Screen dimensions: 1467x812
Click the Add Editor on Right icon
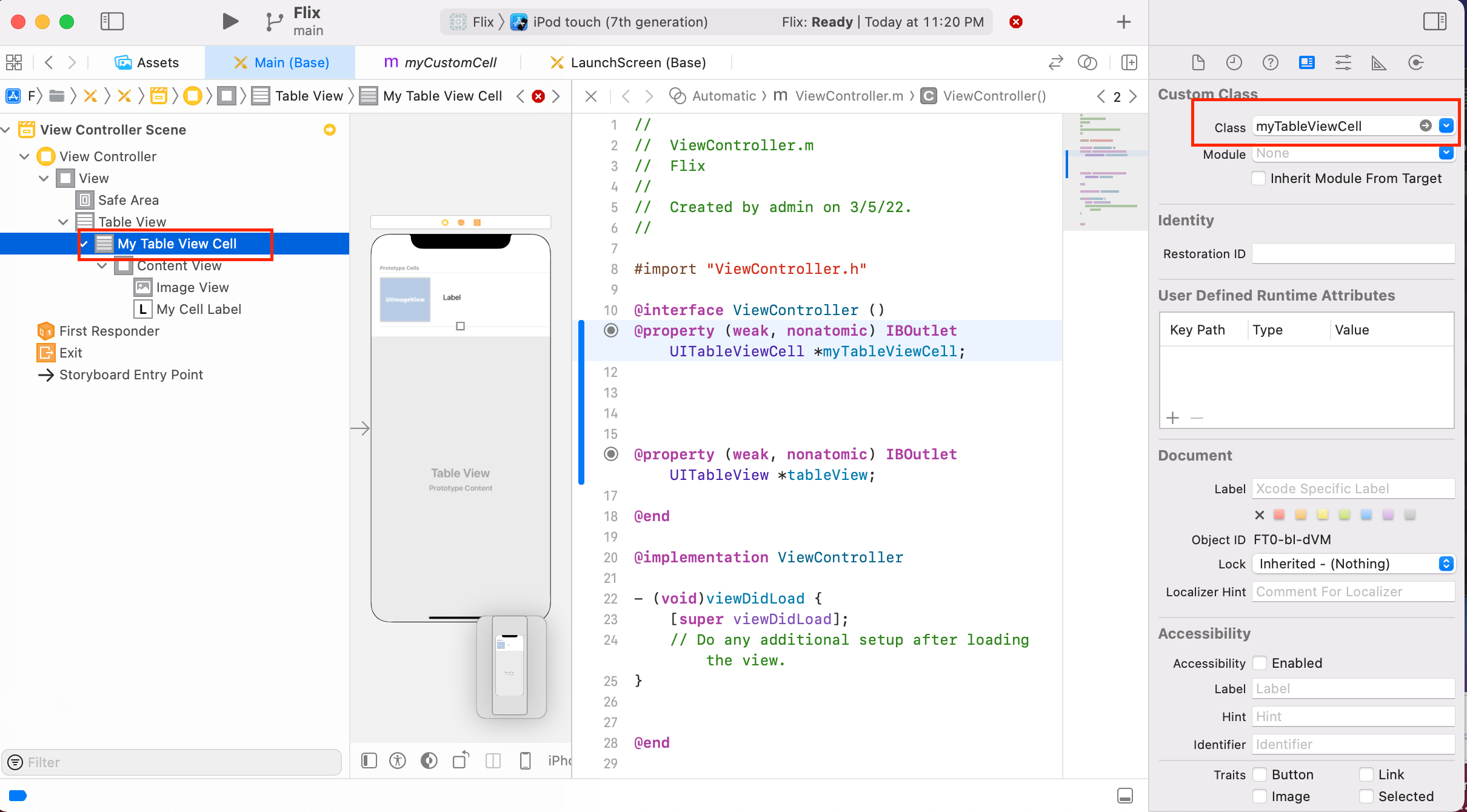[x=1129, y=62]
